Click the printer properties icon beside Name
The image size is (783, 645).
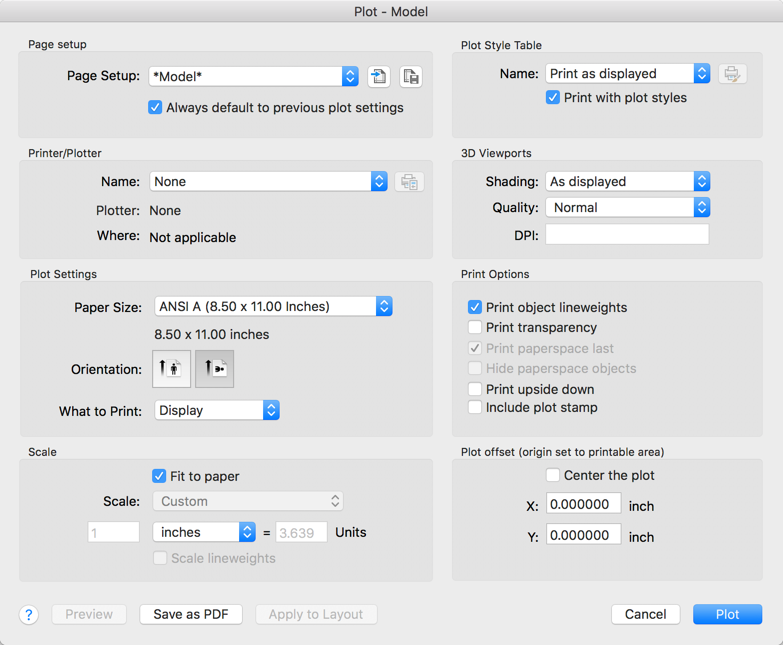(409, 182)
